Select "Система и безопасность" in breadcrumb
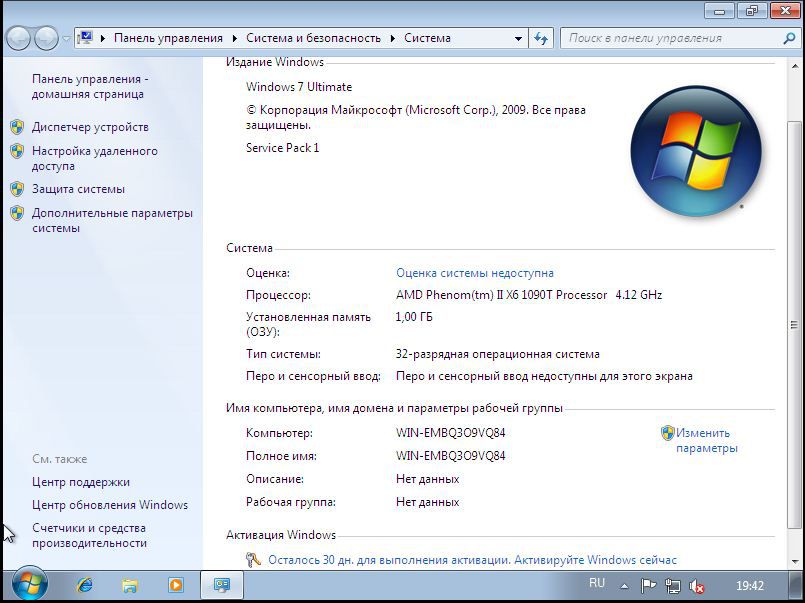805x603 pixels. [313, 38]
